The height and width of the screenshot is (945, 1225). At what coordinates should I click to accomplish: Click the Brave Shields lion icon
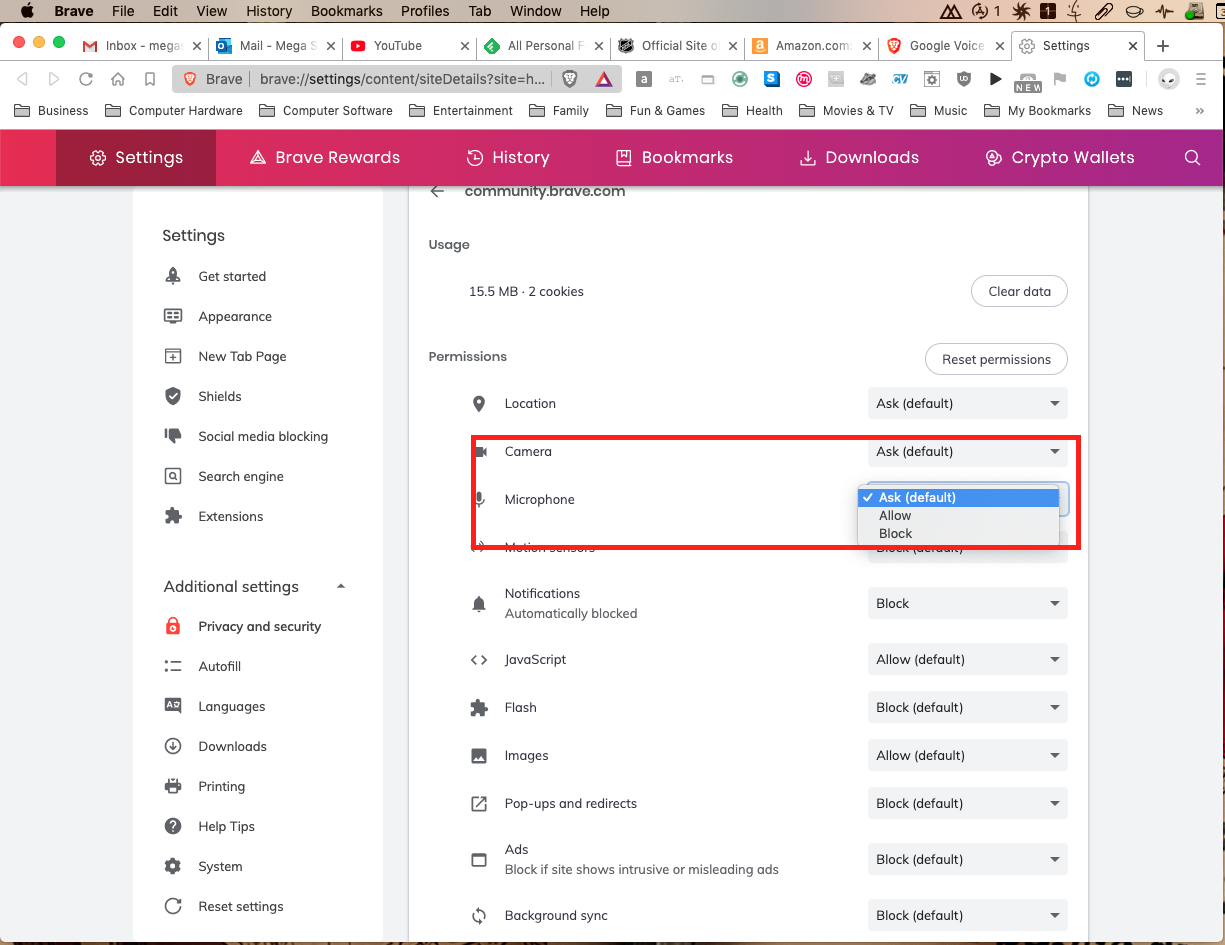[x=570, y=79]
